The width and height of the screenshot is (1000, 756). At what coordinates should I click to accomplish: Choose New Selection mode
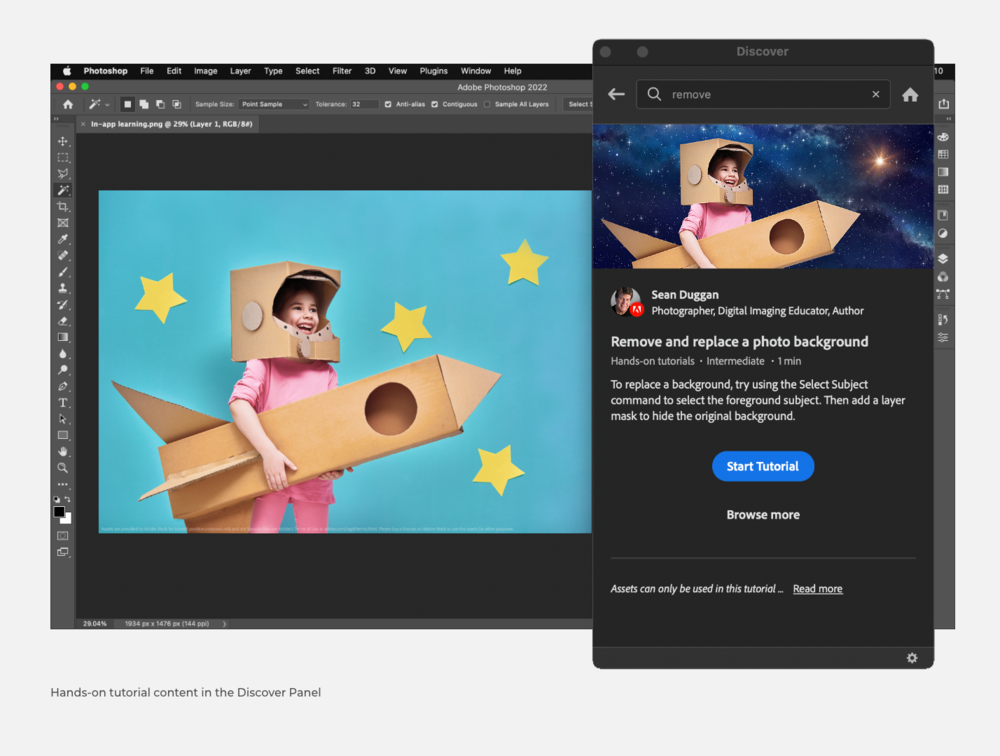[x=128, y=104]
